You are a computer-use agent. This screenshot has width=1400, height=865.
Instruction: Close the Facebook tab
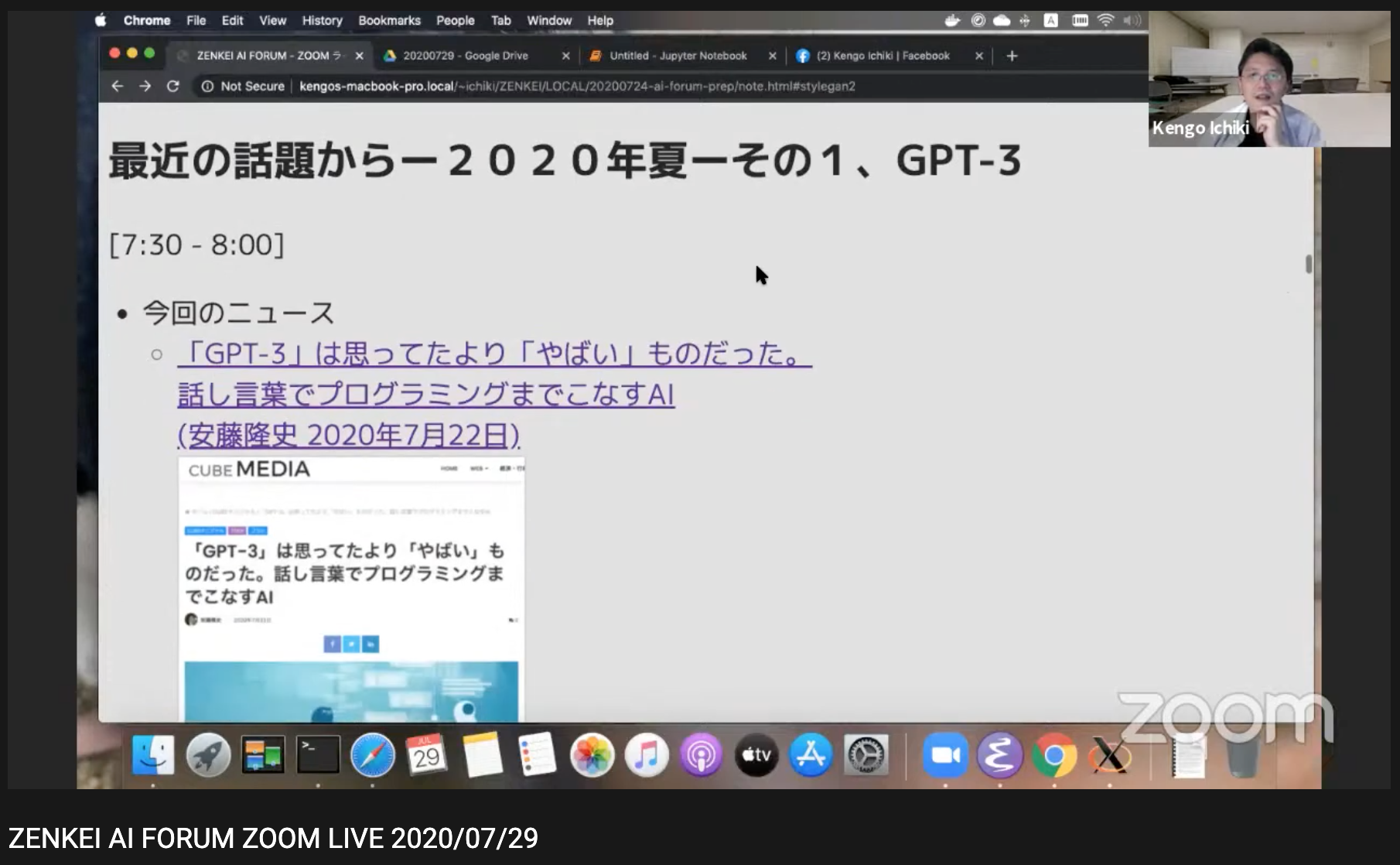point(978,56)
